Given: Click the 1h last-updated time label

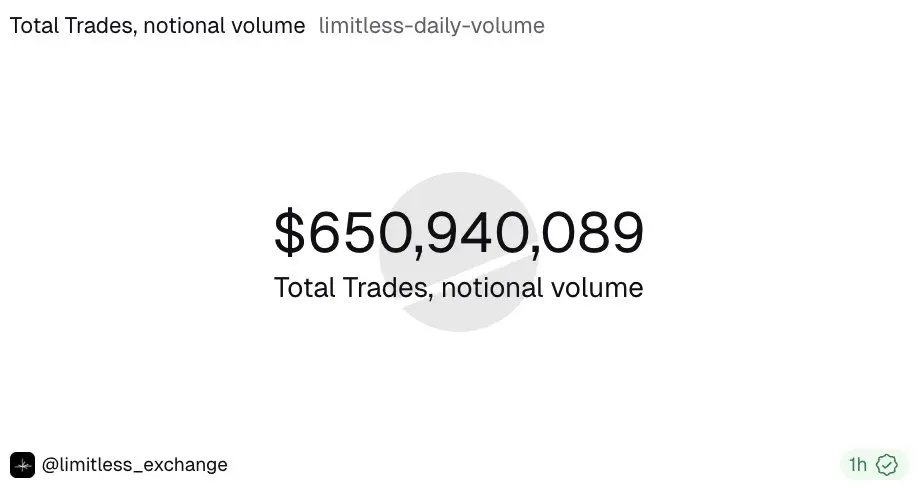Looking at the screenshot, I should [x=858, y=465].
